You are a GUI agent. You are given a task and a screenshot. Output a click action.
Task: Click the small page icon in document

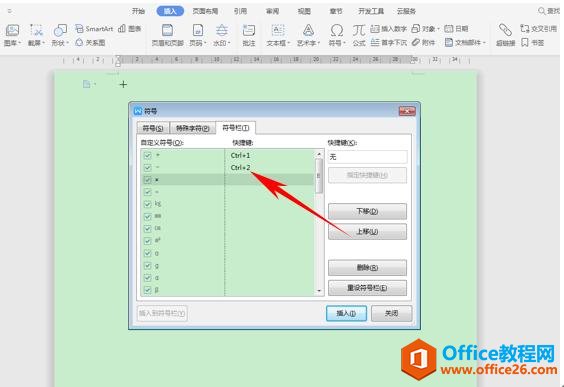click(86, 84)
